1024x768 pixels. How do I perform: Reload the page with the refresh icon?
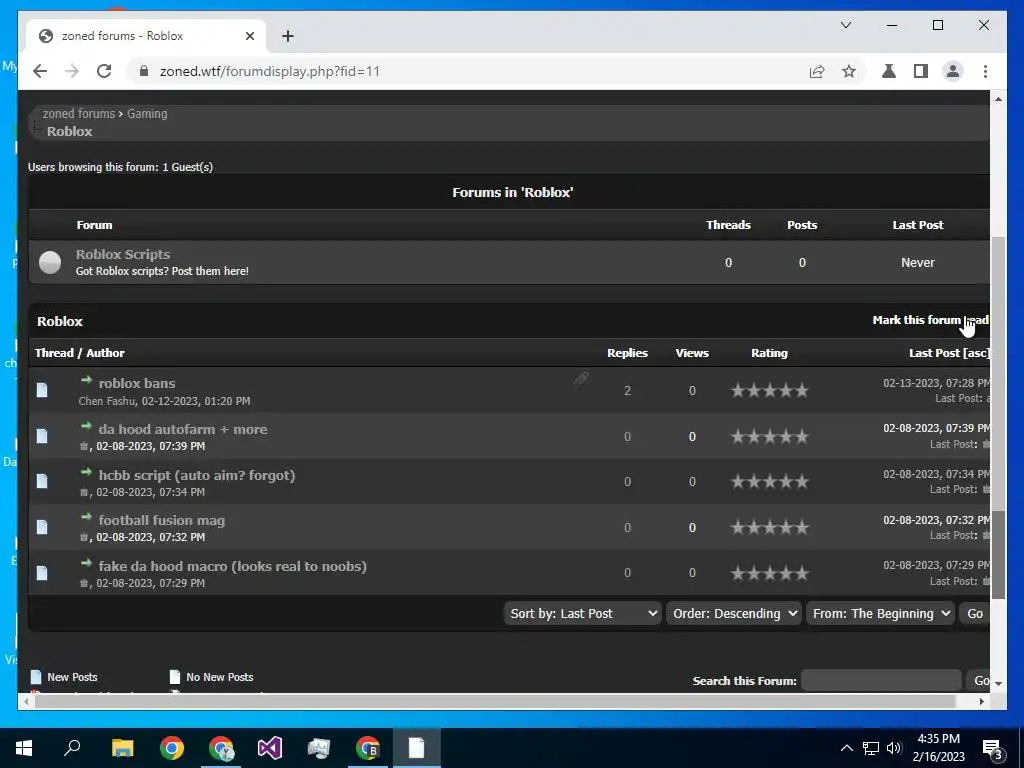[x=104, y=71]
